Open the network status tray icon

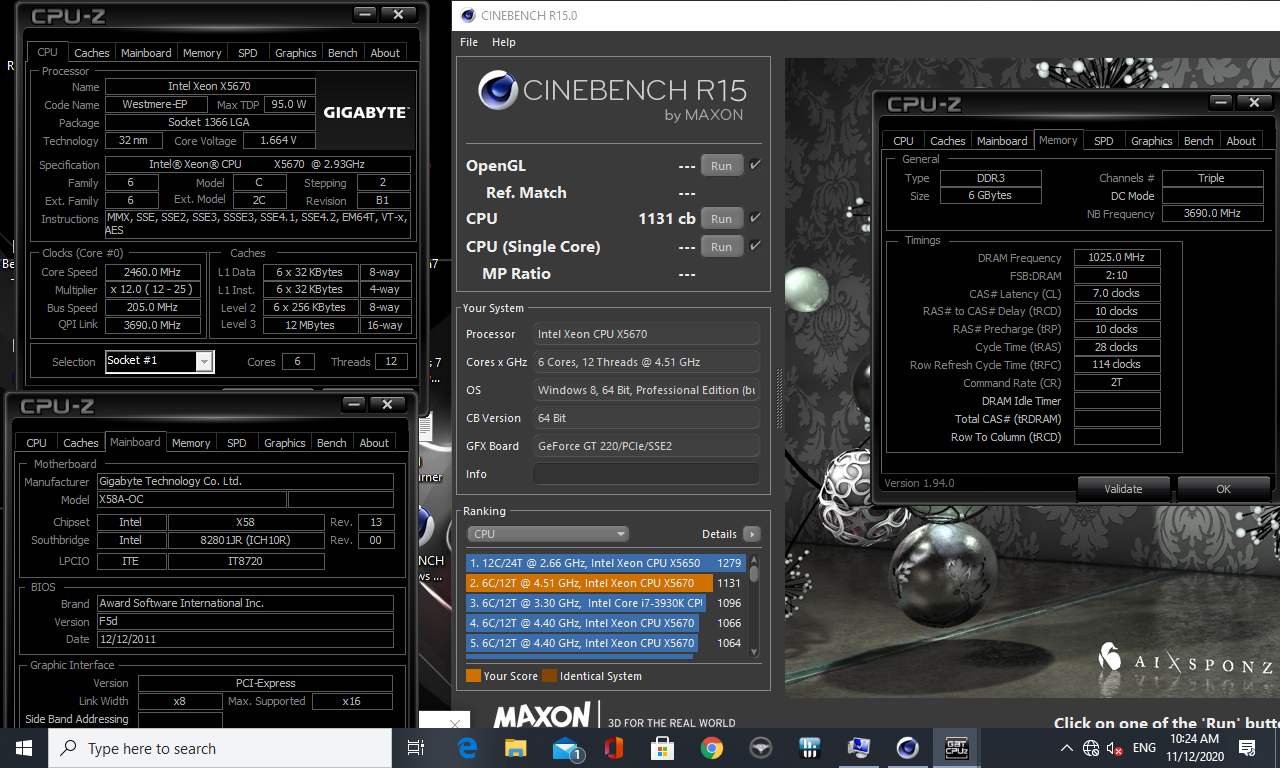[x=1090, y=748]
